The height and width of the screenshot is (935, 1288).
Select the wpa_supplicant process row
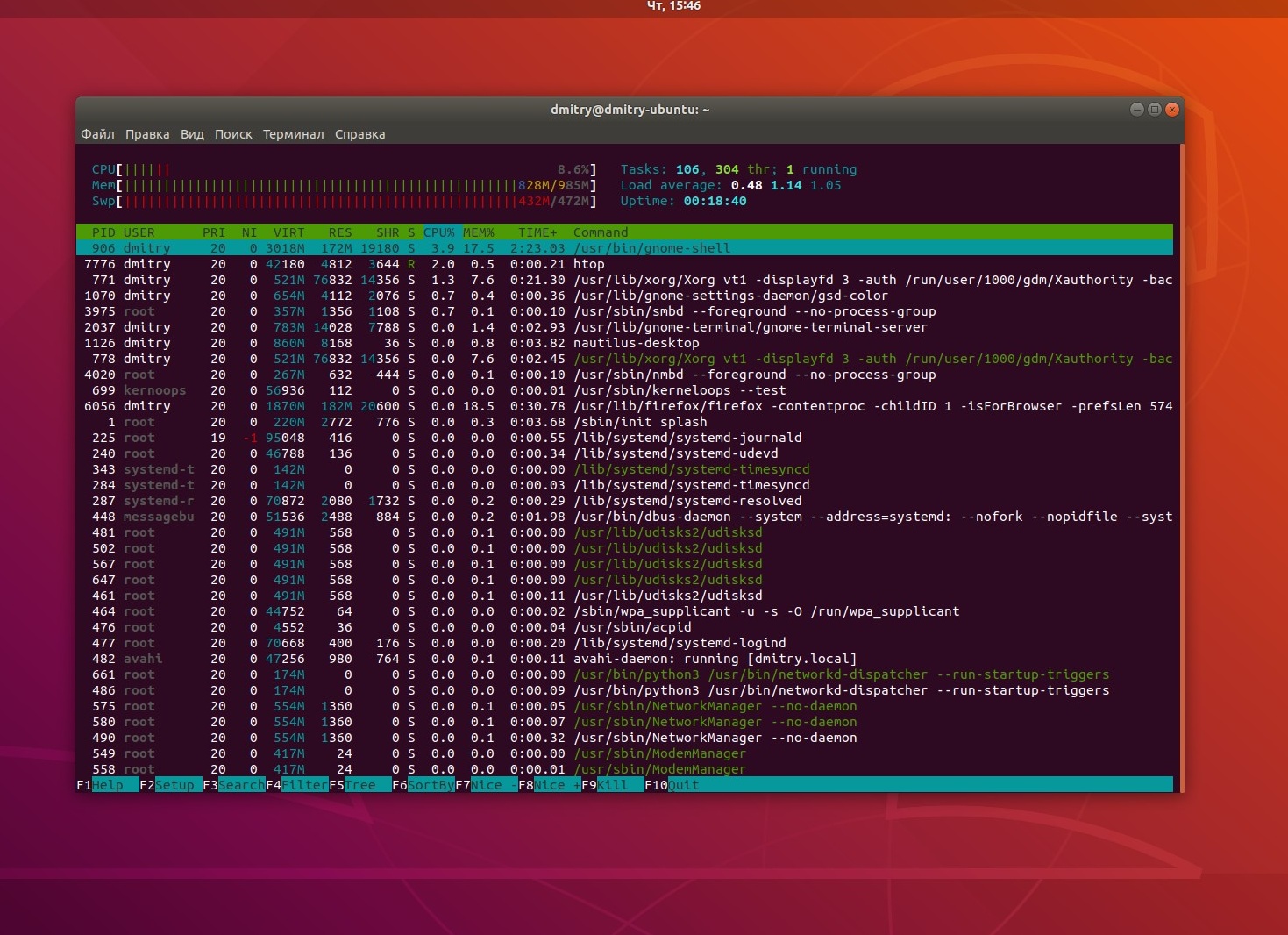pos(624,611)
